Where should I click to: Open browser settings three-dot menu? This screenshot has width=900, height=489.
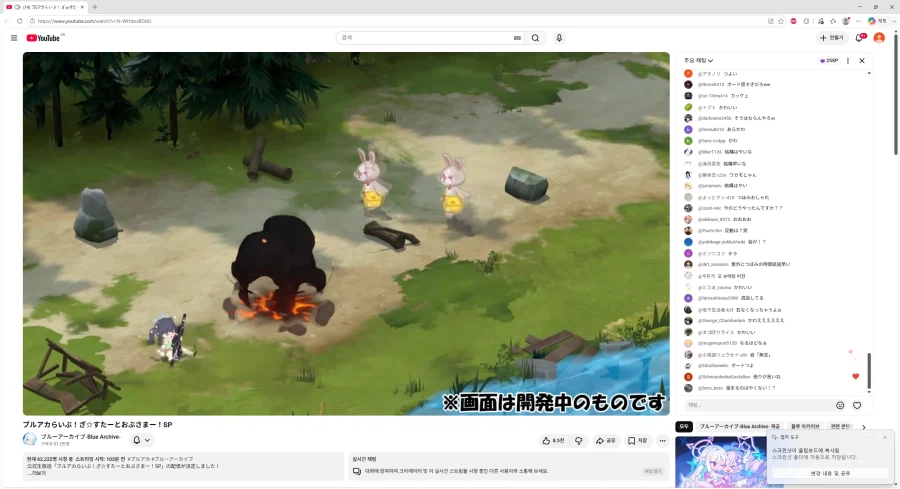pyautogui.click(x=859, y=21)
